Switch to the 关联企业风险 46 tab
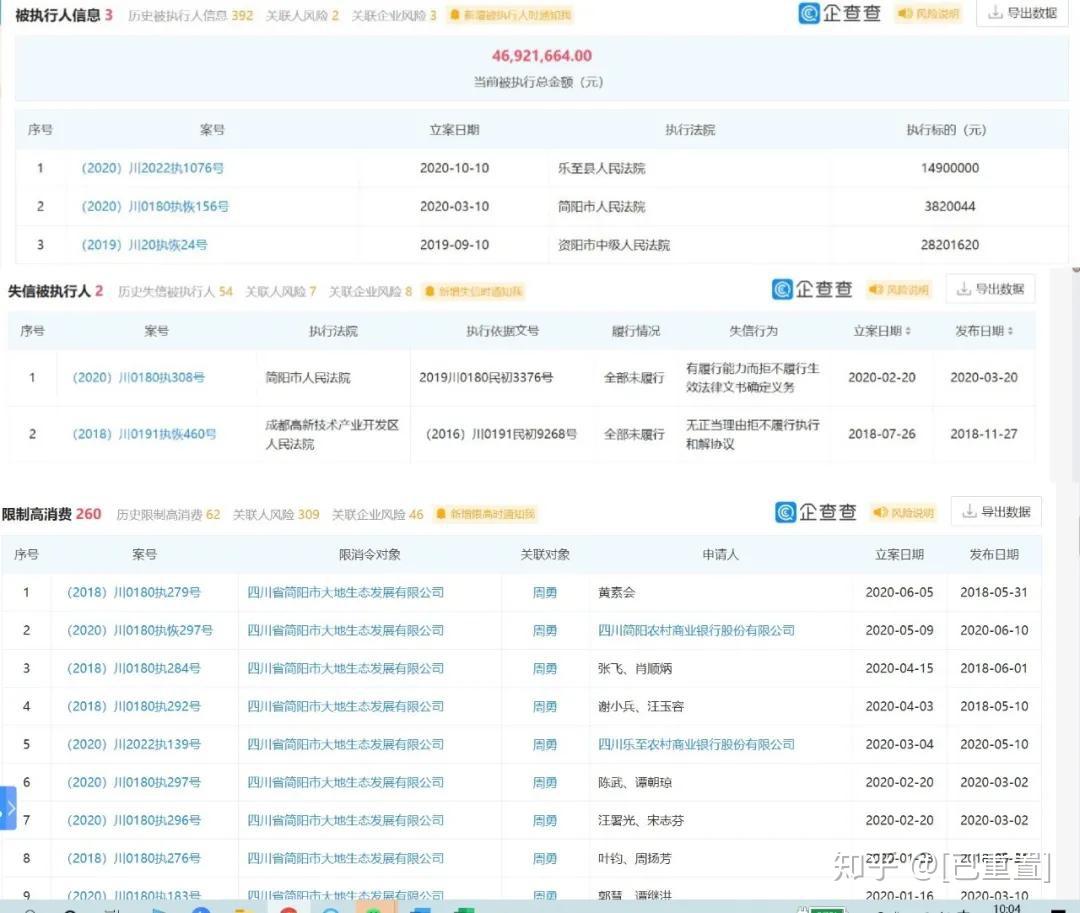This screenshot has height=913, width=1080. [377, 514]
